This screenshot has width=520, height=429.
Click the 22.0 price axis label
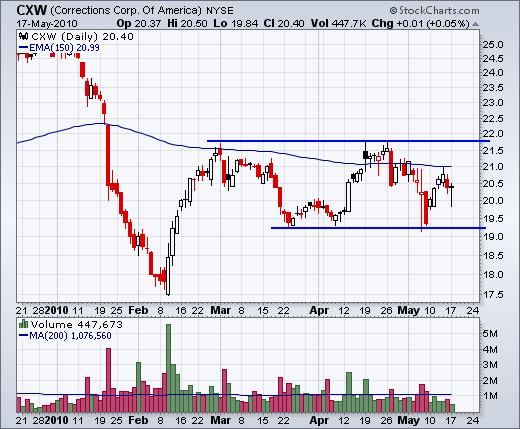(x=493, y=134)
